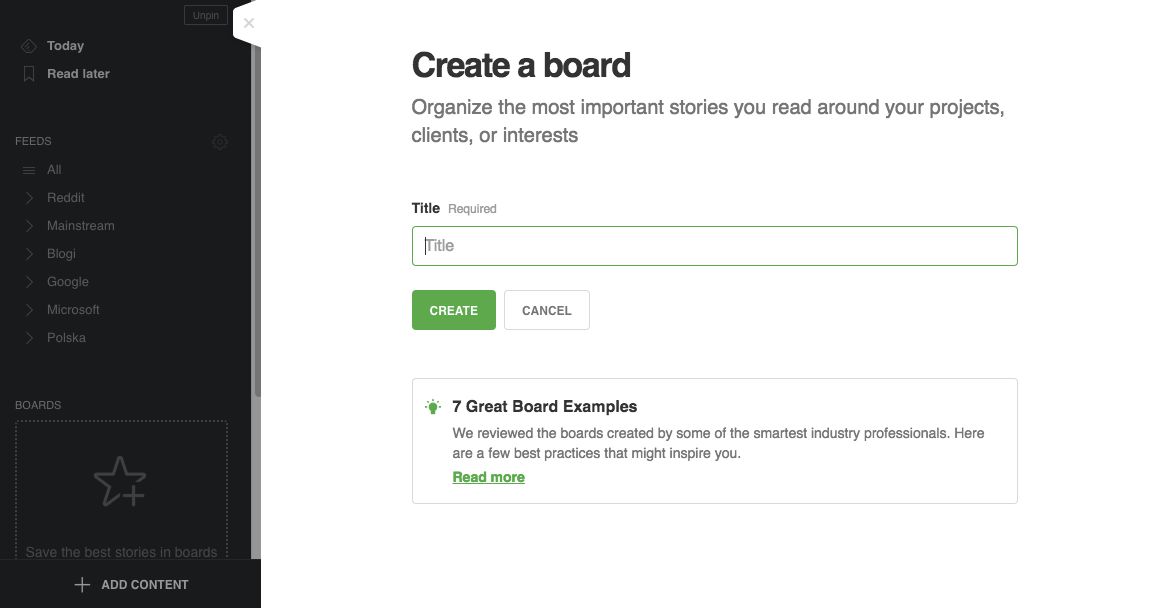The image size is (1166, 608).
Task: Expand the Mainstream feed folder
Action: [30, 226]
